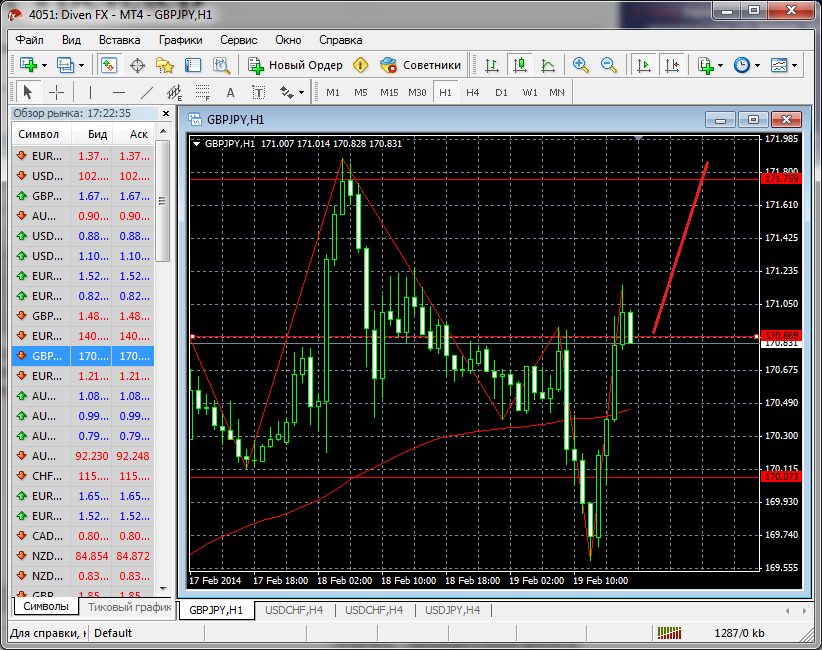Image resolution: width=822 pixels, height=650 pixels.
Task: Click the Market Watch scroll up arrow
Action: point(163,132)
